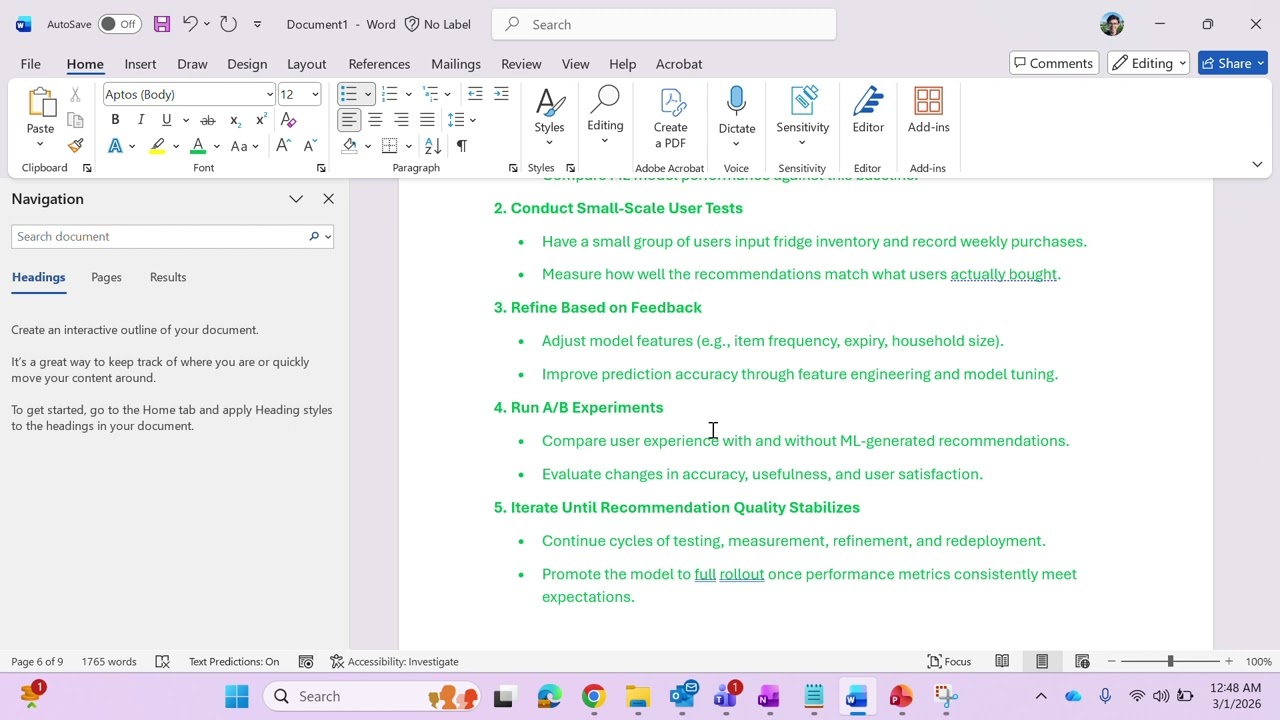This screenshot has width=1280, height=720.
Task: Collapse the ribbon with the chevron
Action: coord(1257,164)
